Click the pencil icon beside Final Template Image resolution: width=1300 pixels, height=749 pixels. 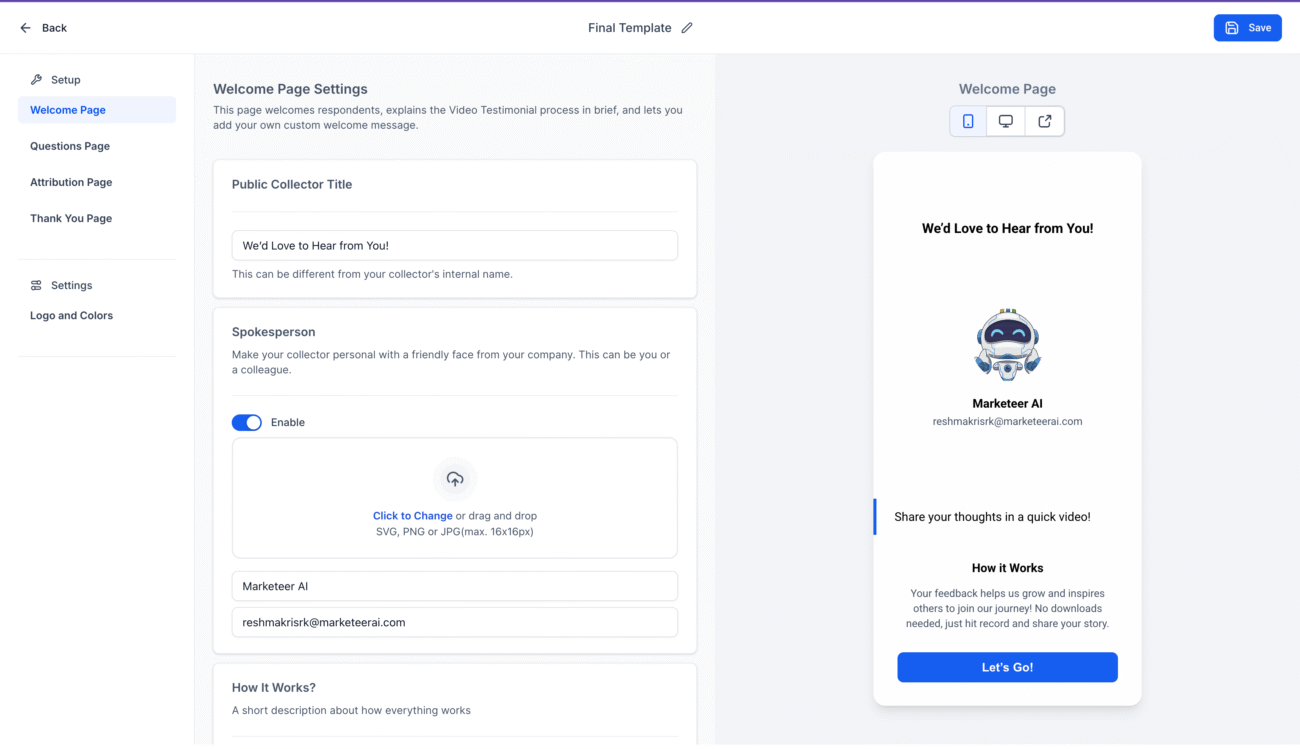click(686, 27)
